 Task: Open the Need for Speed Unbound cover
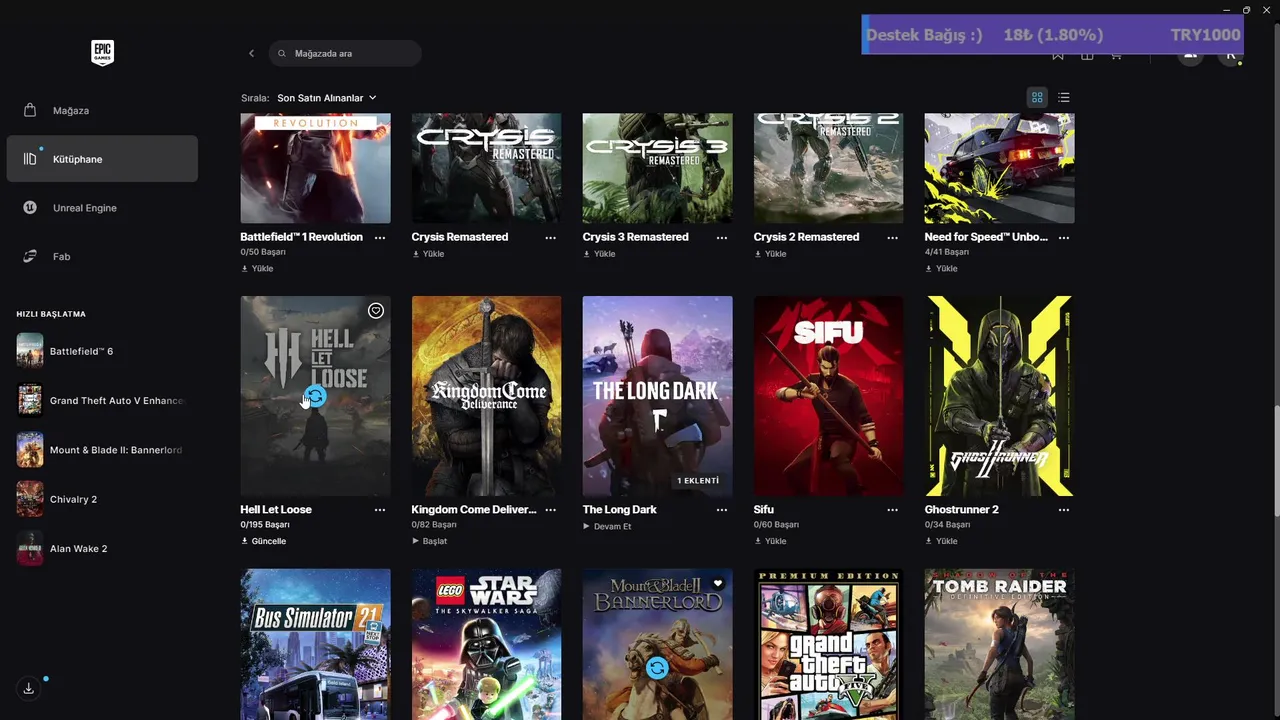(x=999, y=168)
